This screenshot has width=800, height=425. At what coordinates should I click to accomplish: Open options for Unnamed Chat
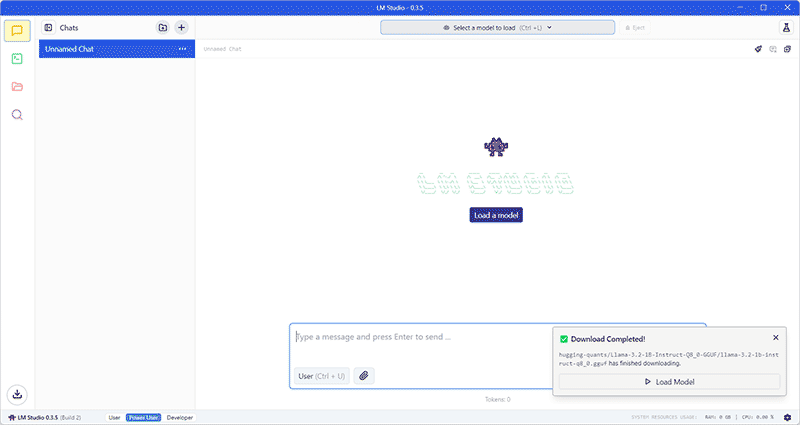click(x=182, y=49)
